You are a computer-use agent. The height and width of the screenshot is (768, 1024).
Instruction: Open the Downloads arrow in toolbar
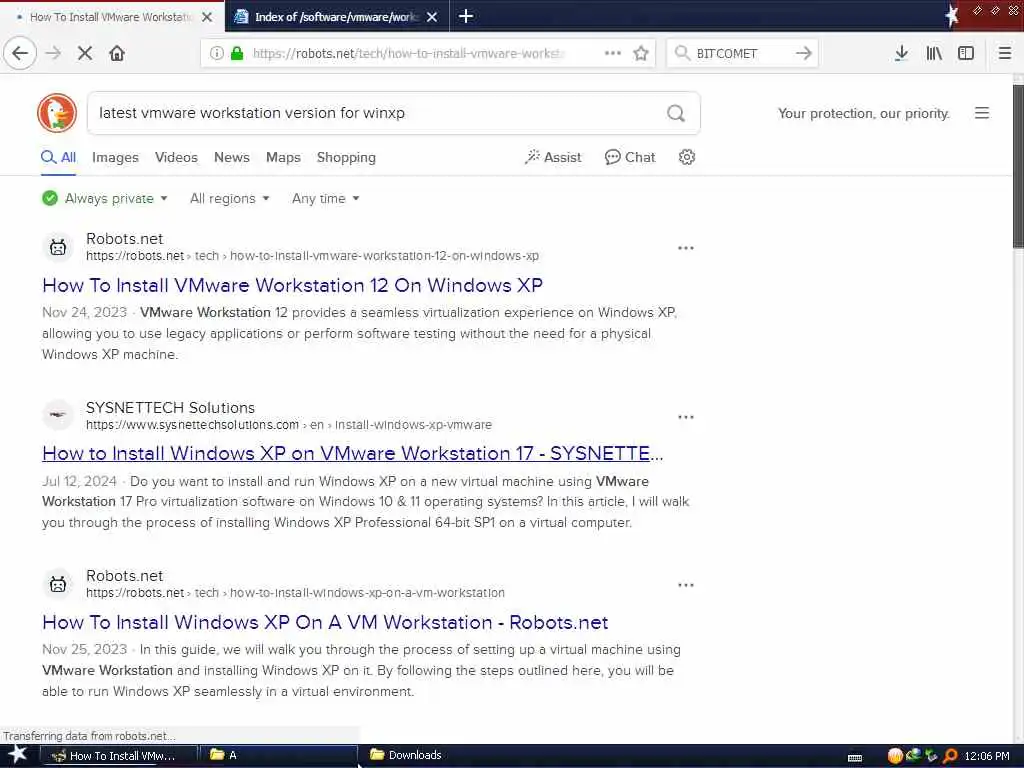point(901,53)
